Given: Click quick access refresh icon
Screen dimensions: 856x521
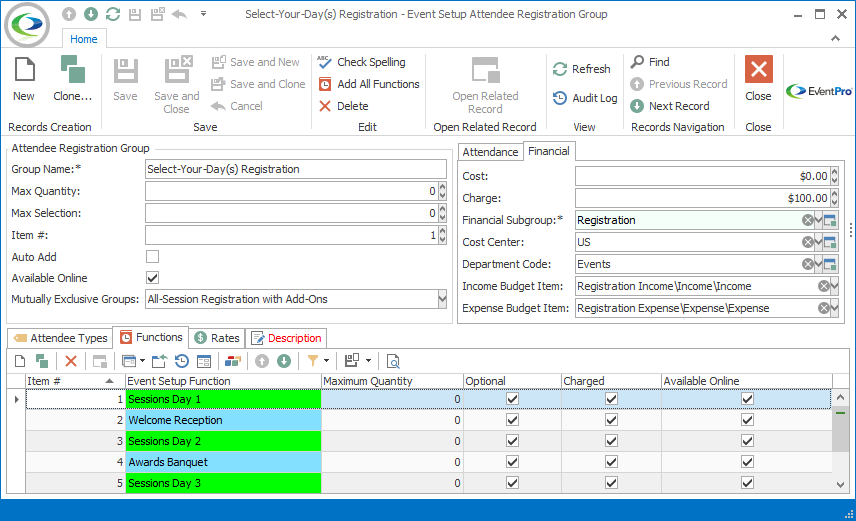Looking at the screenshot, I should pos(113,14).
